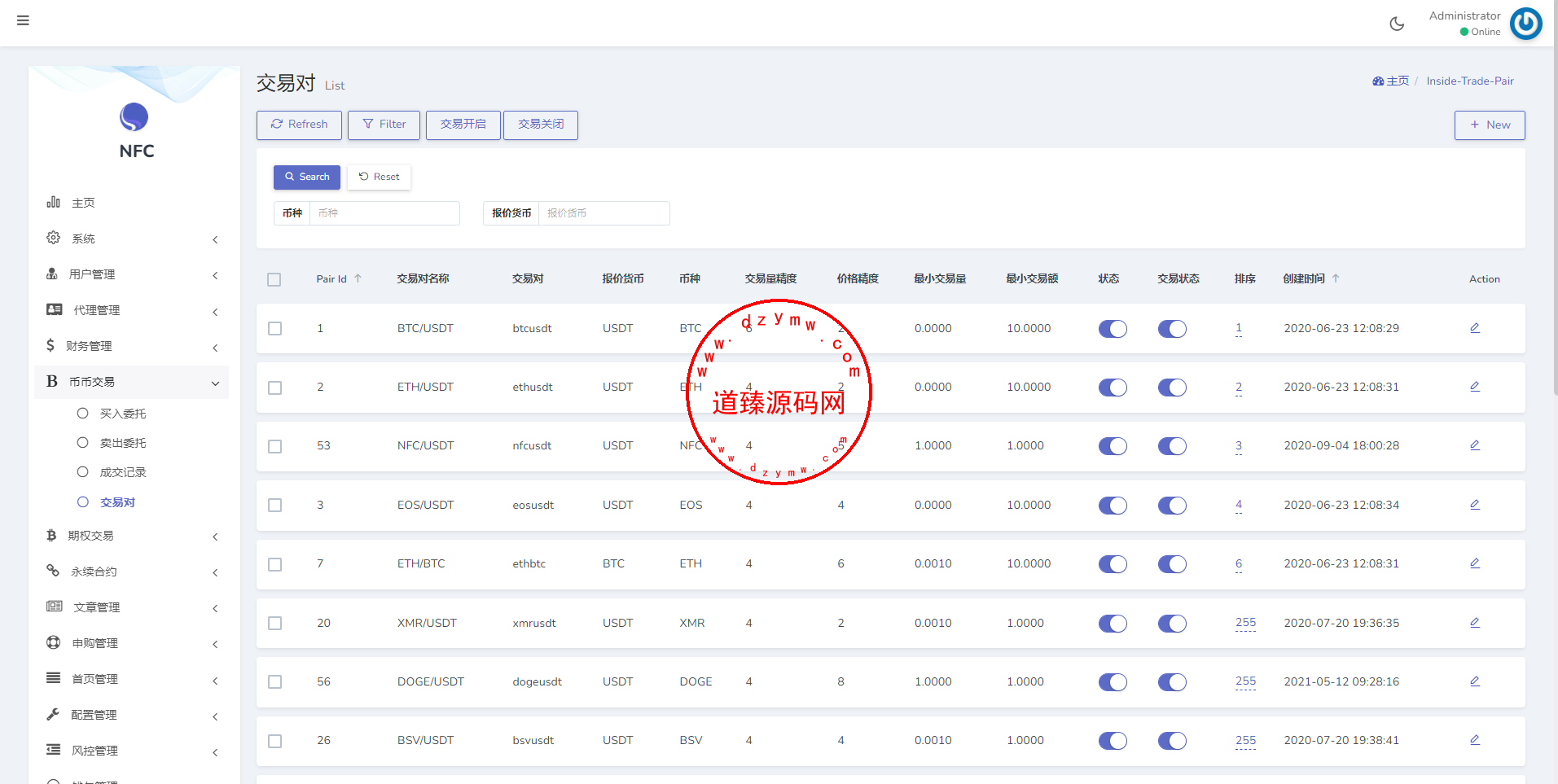
Task: Expand the 系统 menu chevron
Action: (215, 239)
